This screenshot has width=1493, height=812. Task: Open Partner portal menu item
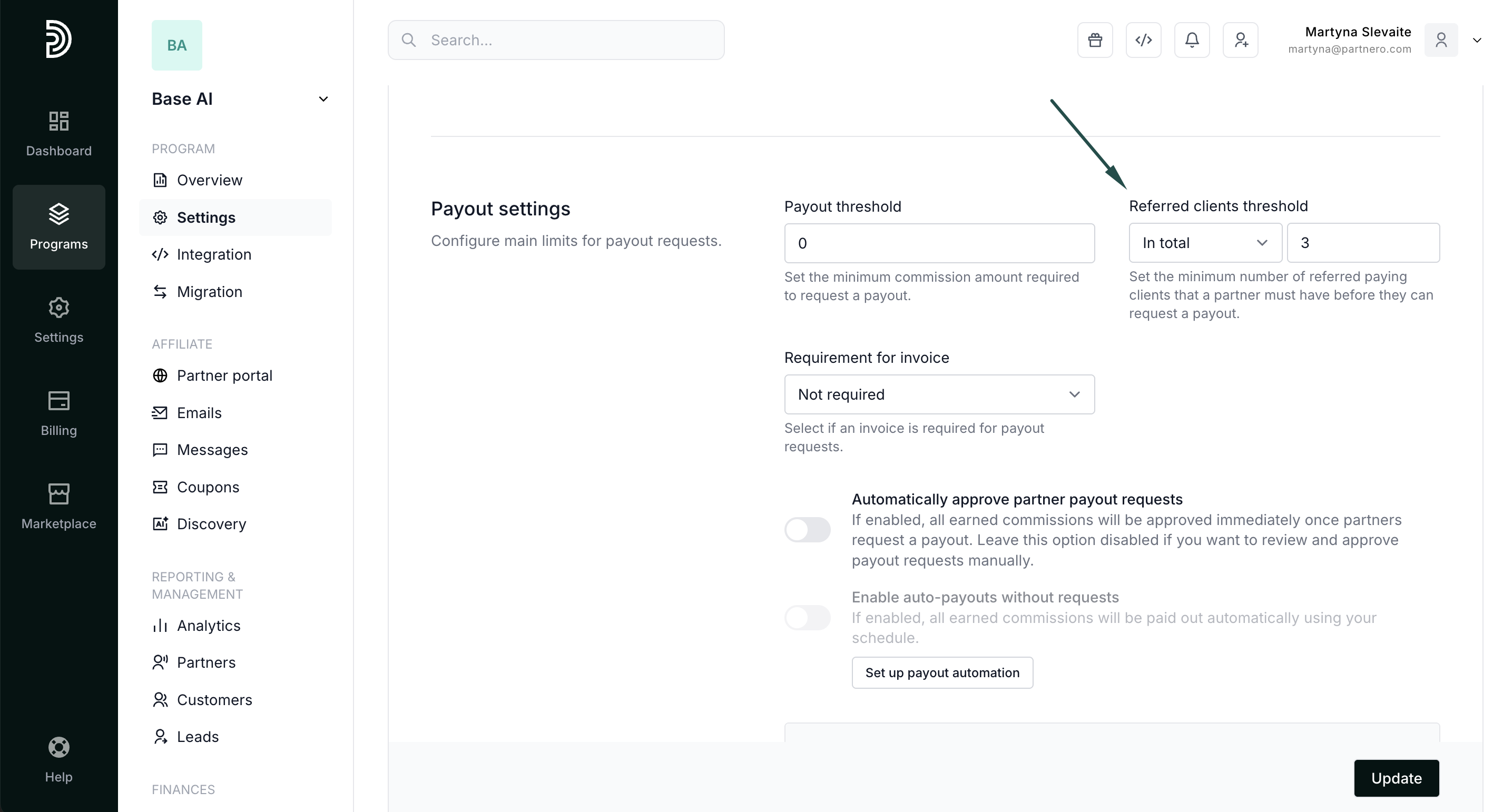click(224, 375)
